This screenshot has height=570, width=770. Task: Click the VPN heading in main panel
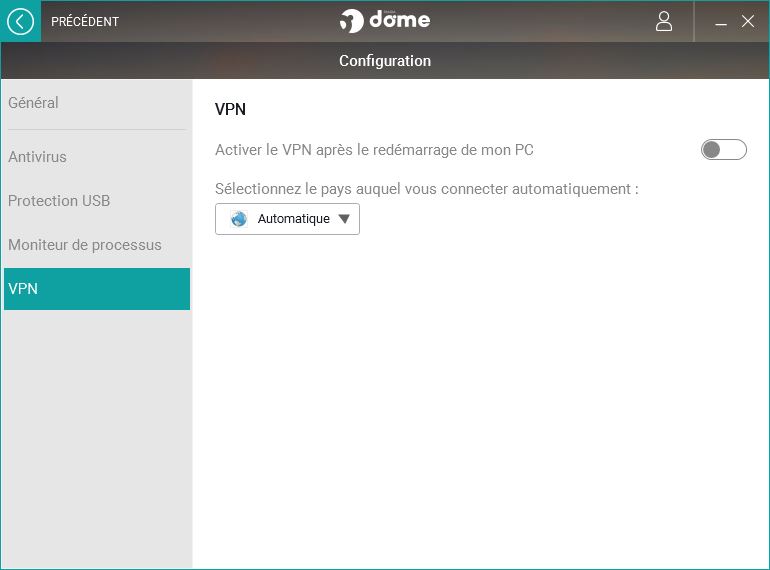coord(230,109)
